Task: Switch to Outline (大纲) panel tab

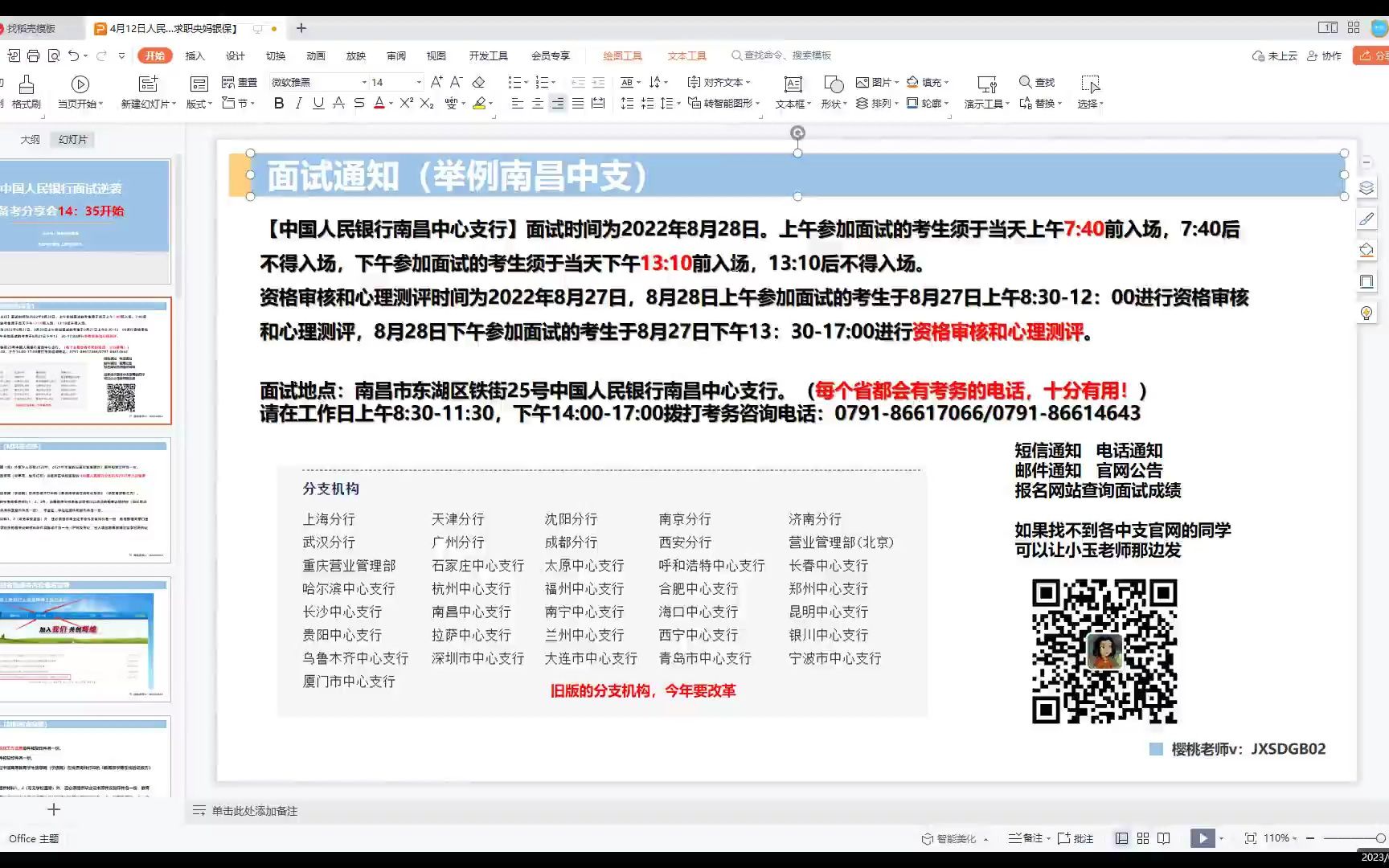Action: (30, 139)
